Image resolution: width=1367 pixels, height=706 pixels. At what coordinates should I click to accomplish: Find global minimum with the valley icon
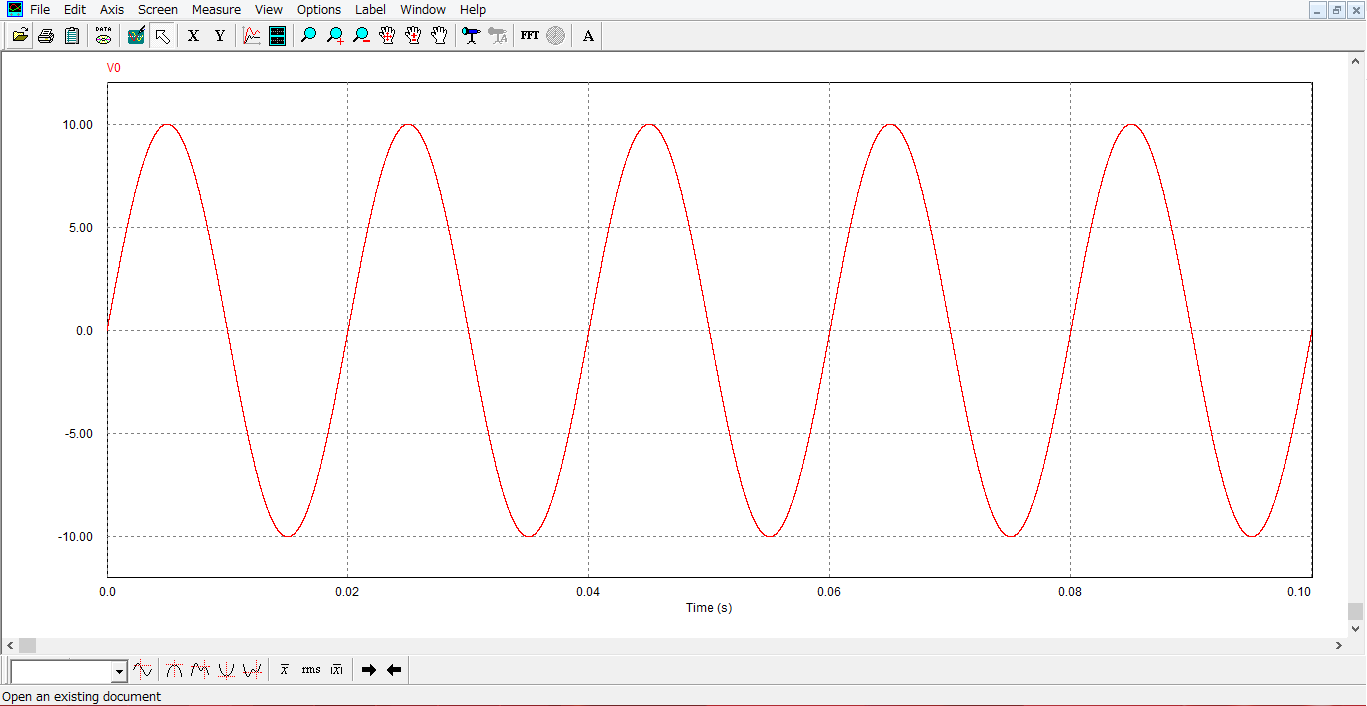coord(226,670)
